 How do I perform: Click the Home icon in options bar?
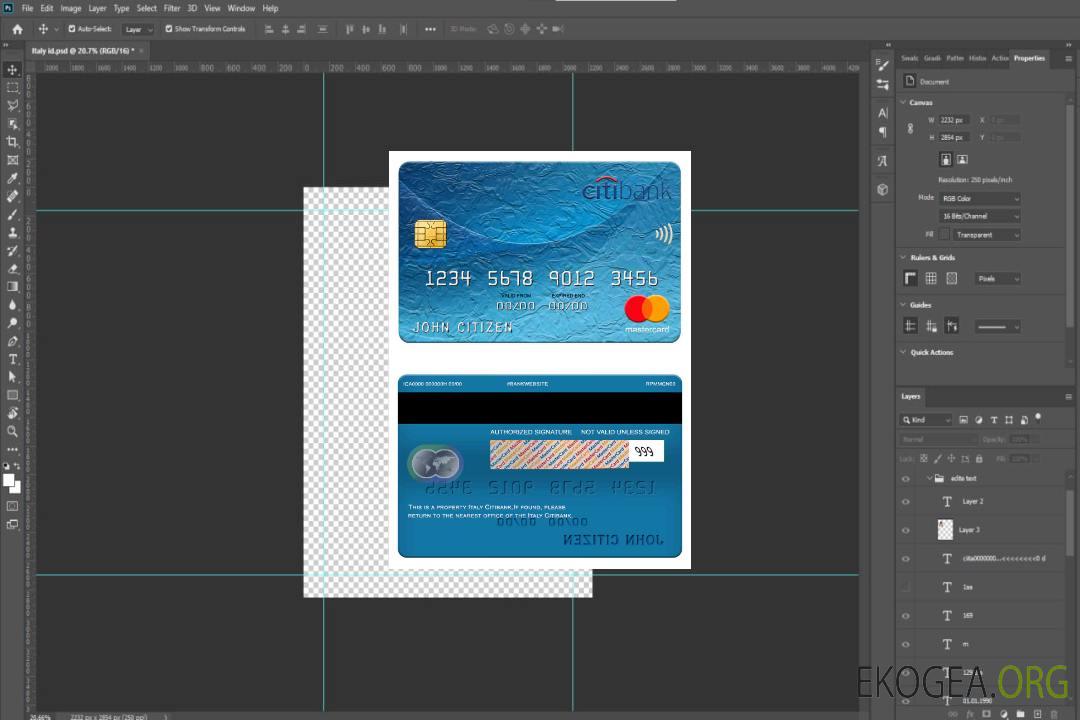tap(17, 29)
